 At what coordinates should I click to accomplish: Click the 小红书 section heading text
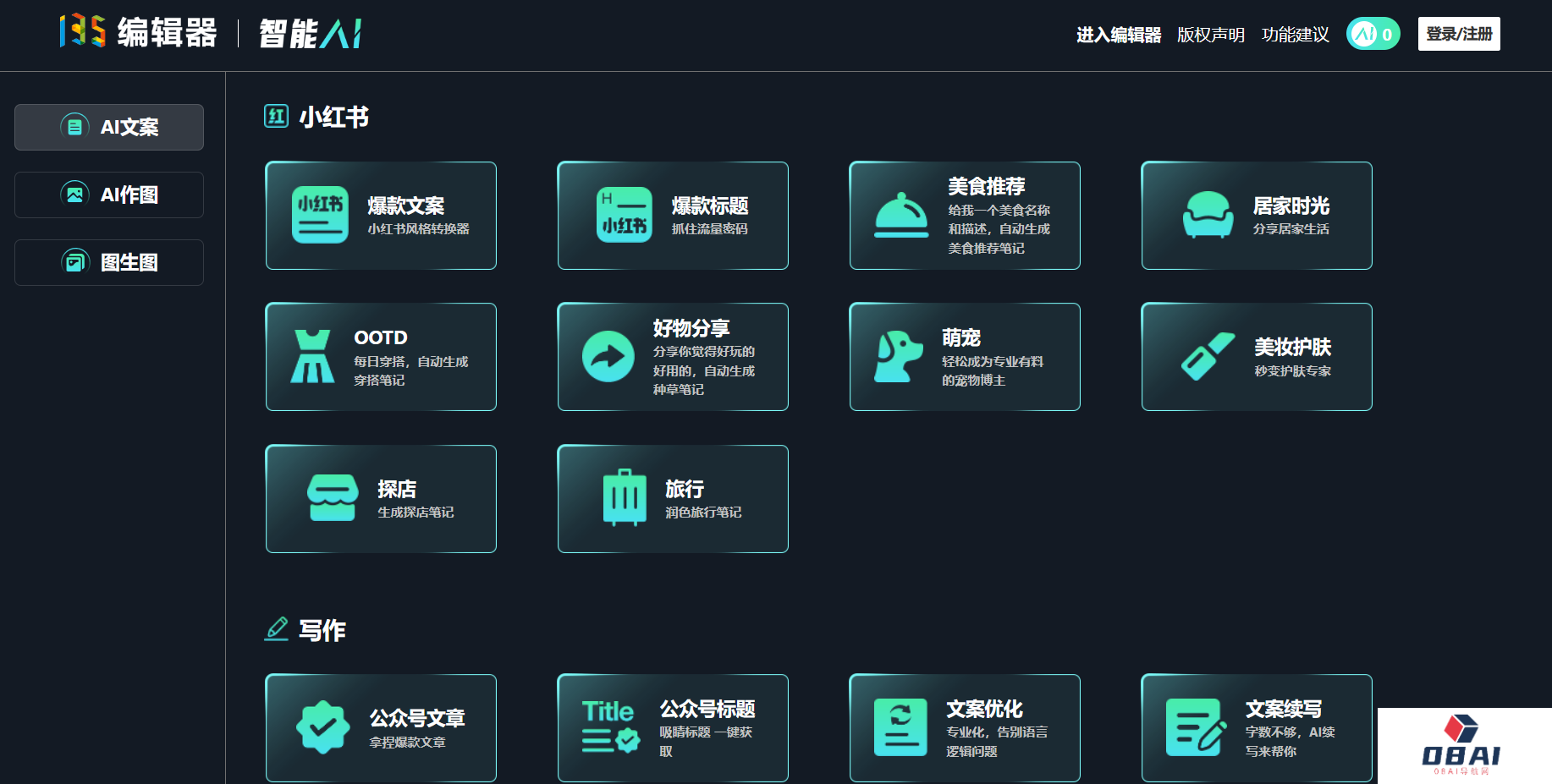point(334,117)
